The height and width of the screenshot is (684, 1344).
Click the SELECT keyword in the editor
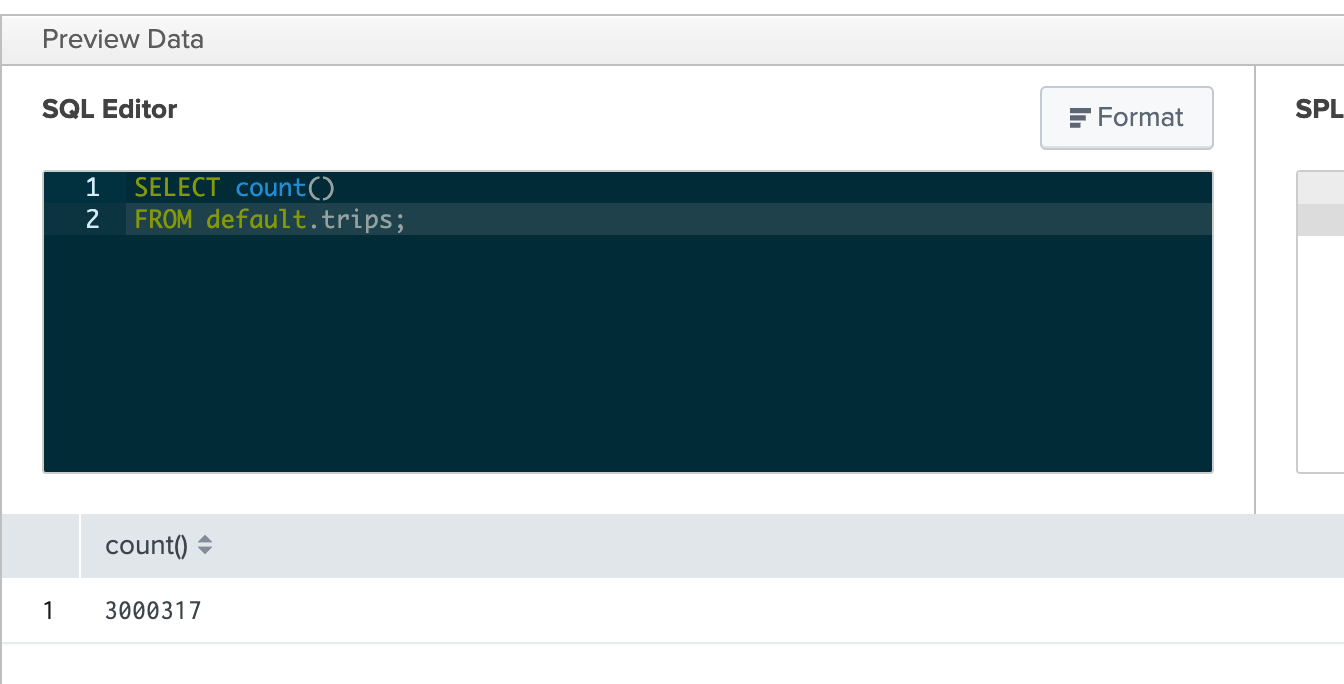(176, 187)
